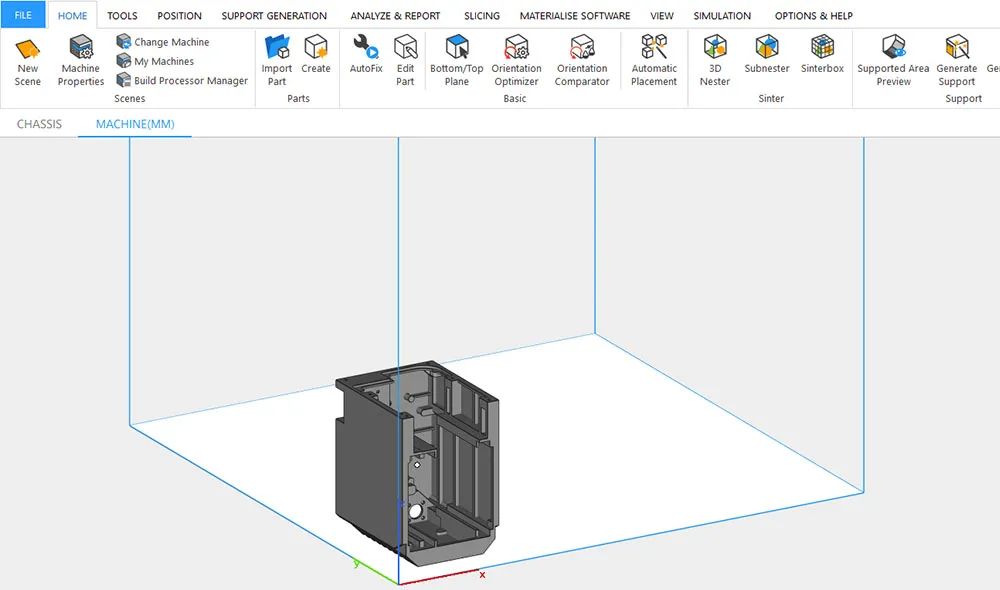
Task: Select the Edit Part tool
Action: click(405, 61)
